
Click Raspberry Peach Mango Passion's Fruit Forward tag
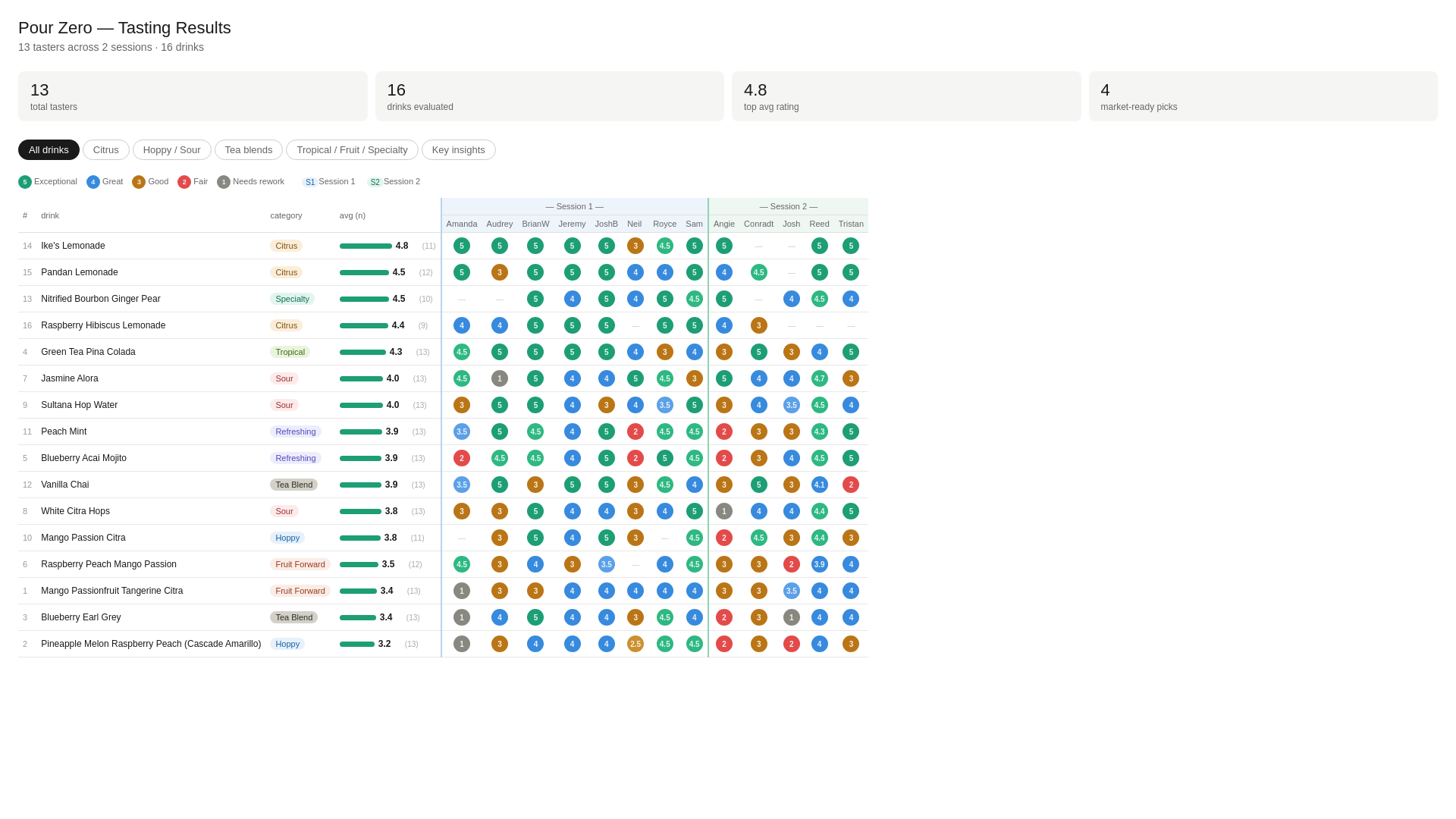(300, 564)
